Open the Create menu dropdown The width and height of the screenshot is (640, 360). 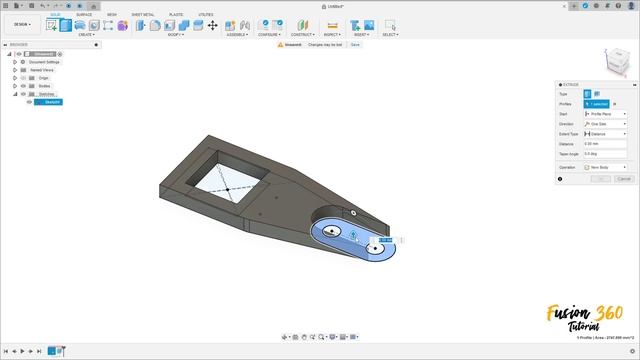pyautogui.click(x=87, y=35)
